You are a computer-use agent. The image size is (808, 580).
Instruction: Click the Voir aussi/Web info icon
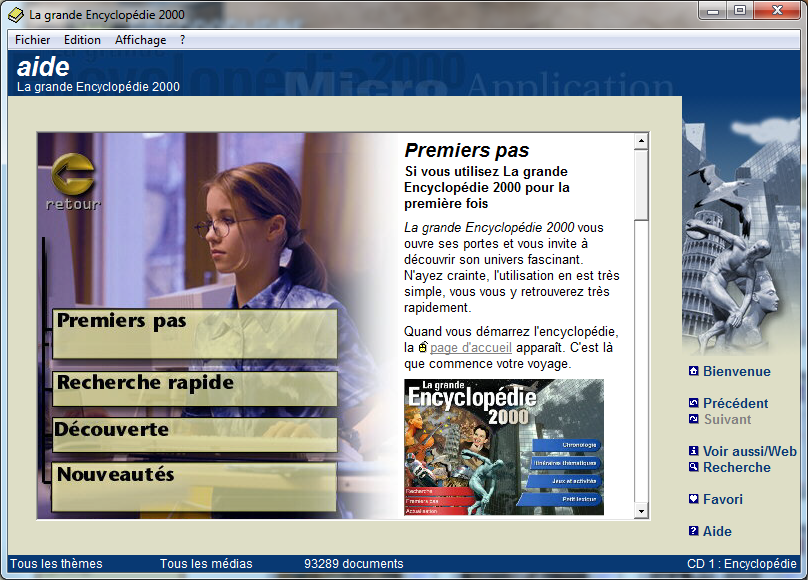[694, 451]
